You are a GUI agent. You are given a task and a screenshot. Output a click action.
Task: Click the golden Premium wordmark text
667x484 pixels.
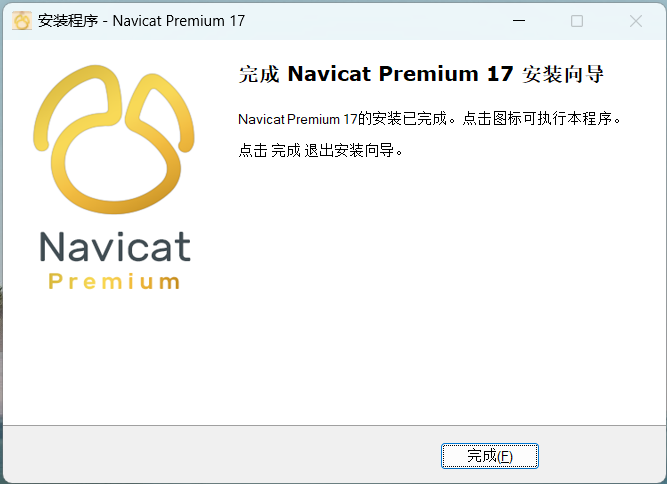click(x=114, y=282)
